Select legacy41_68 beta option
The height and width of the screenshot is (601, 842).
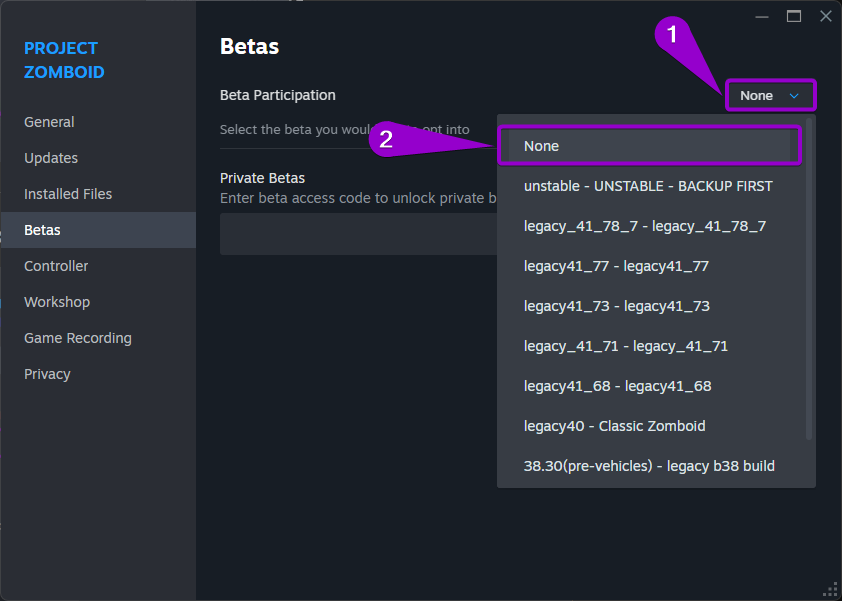point(650,386)
